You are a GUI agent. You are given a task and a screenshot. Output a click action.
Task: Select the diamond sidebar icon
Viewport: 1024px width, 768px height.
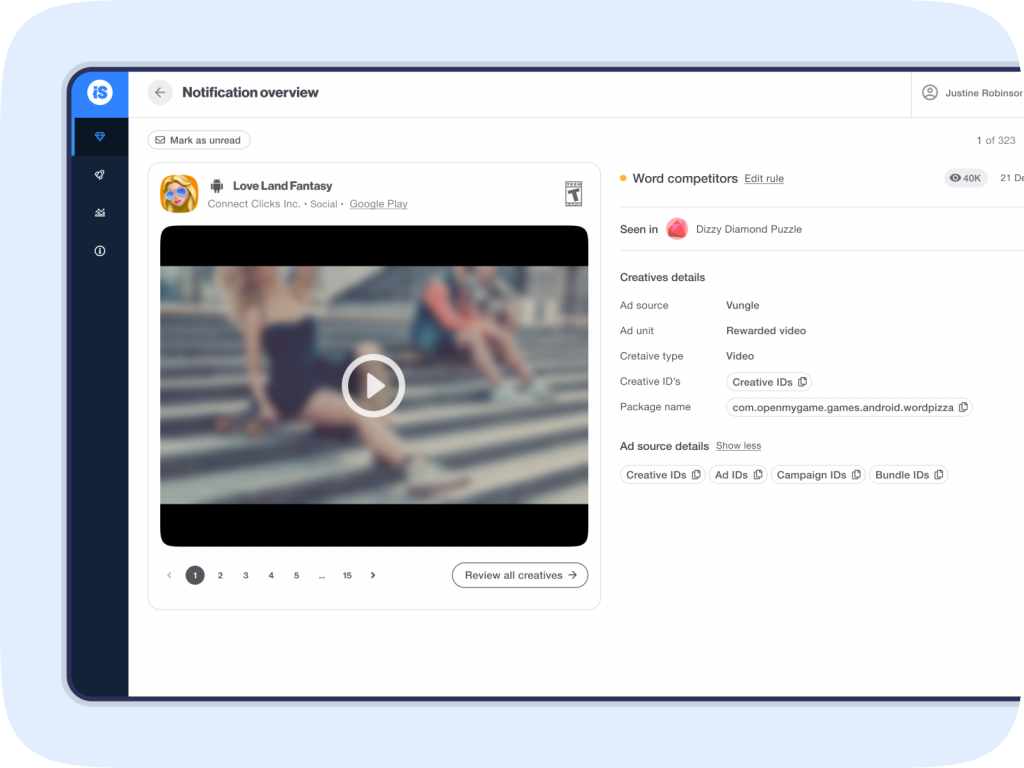100,137
